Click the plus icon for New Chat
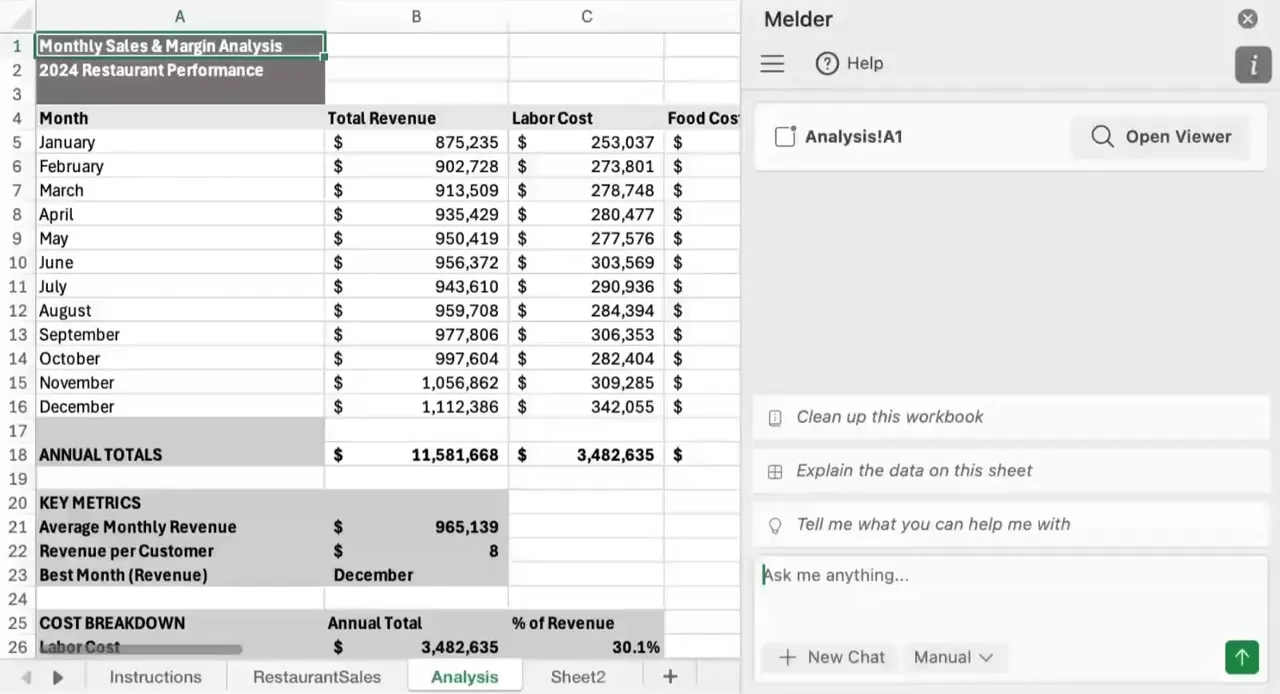1280x694 pixels. [787, 657]
